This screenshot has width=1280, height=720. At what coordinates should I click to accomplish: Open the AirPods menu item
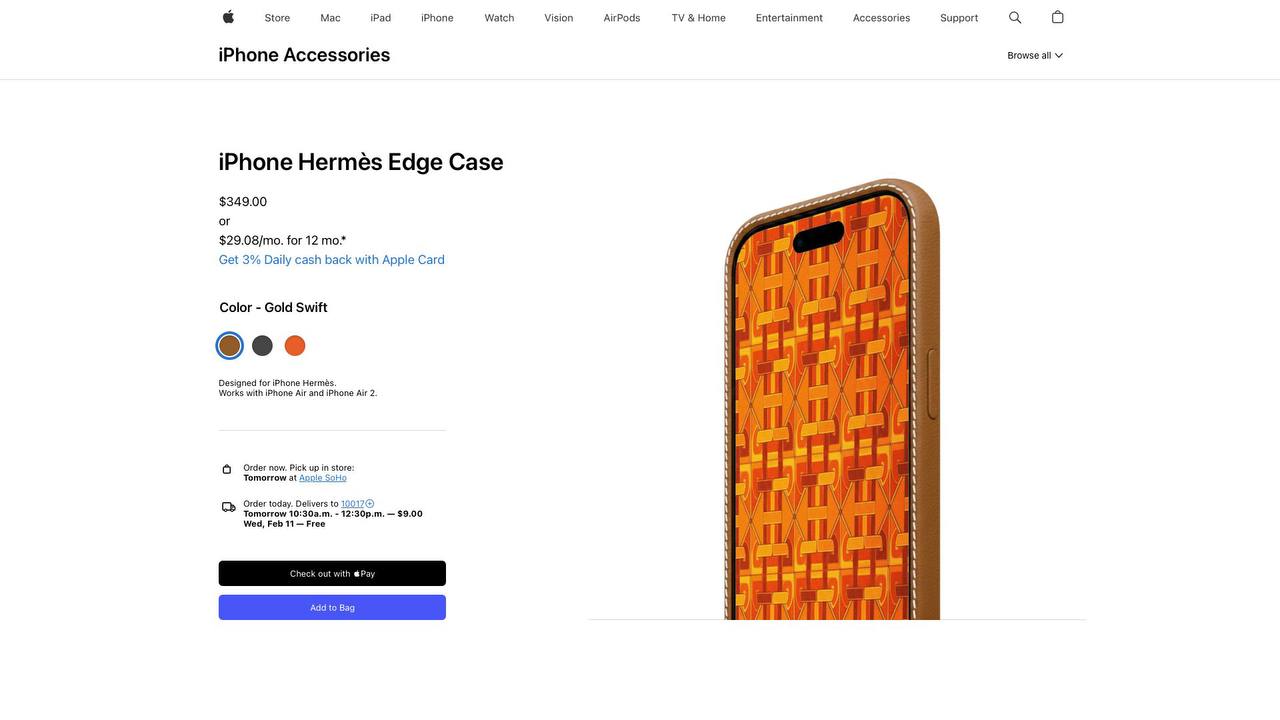click(x=622, y=18)
